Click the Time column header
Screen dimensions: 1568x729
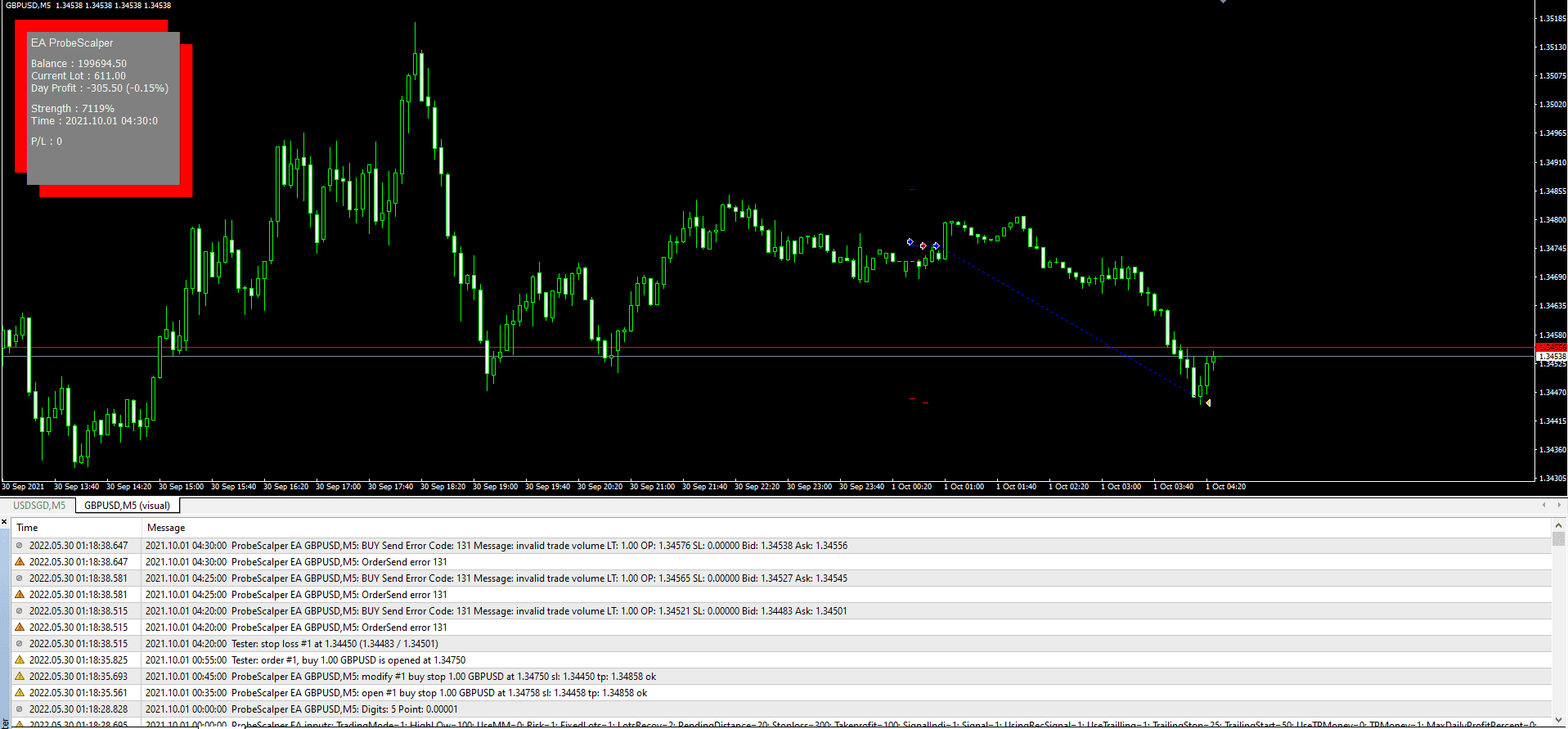[x=28, y=528]
